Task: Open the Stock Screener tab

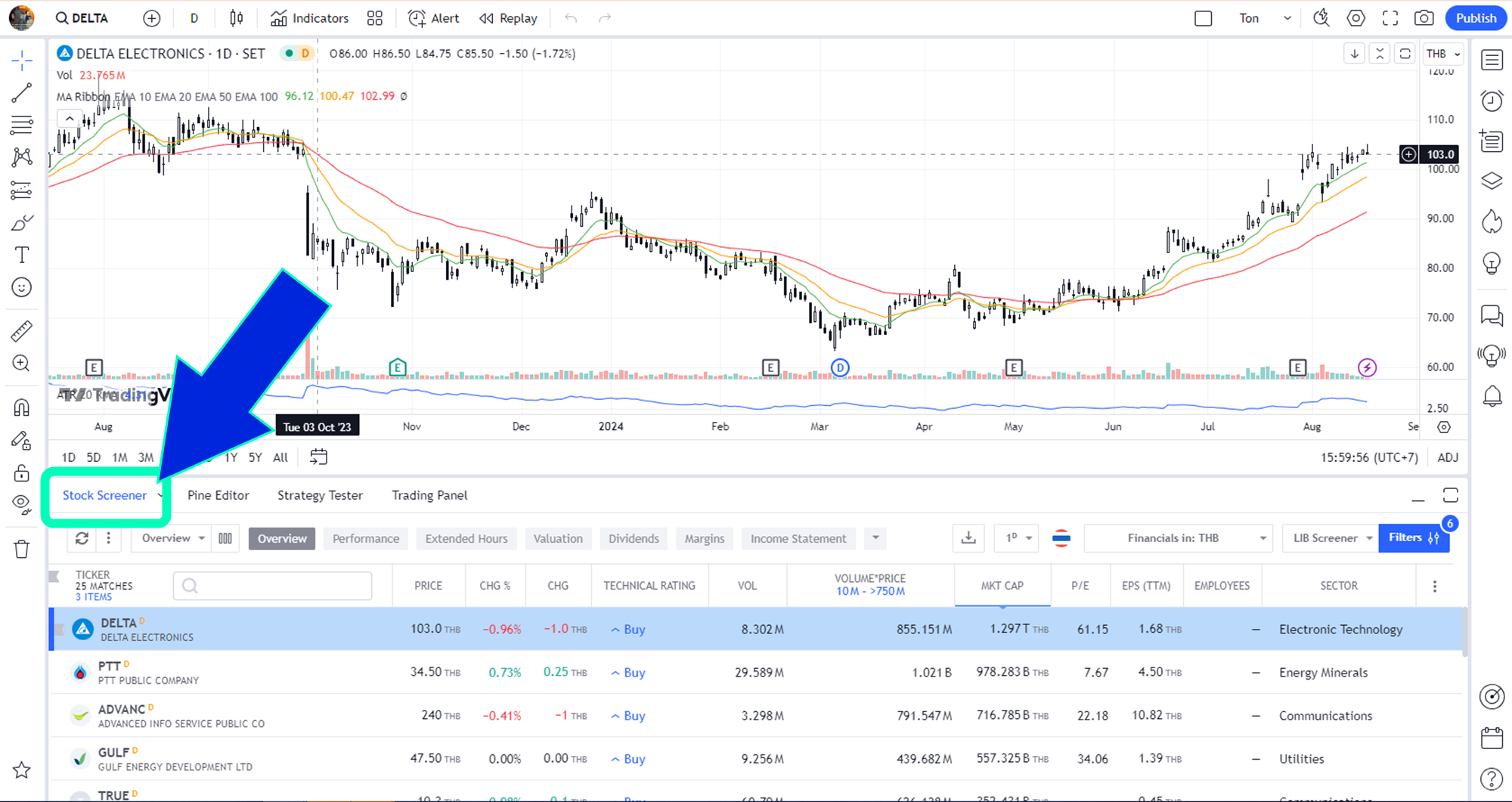Action: [x=105, y=495]
